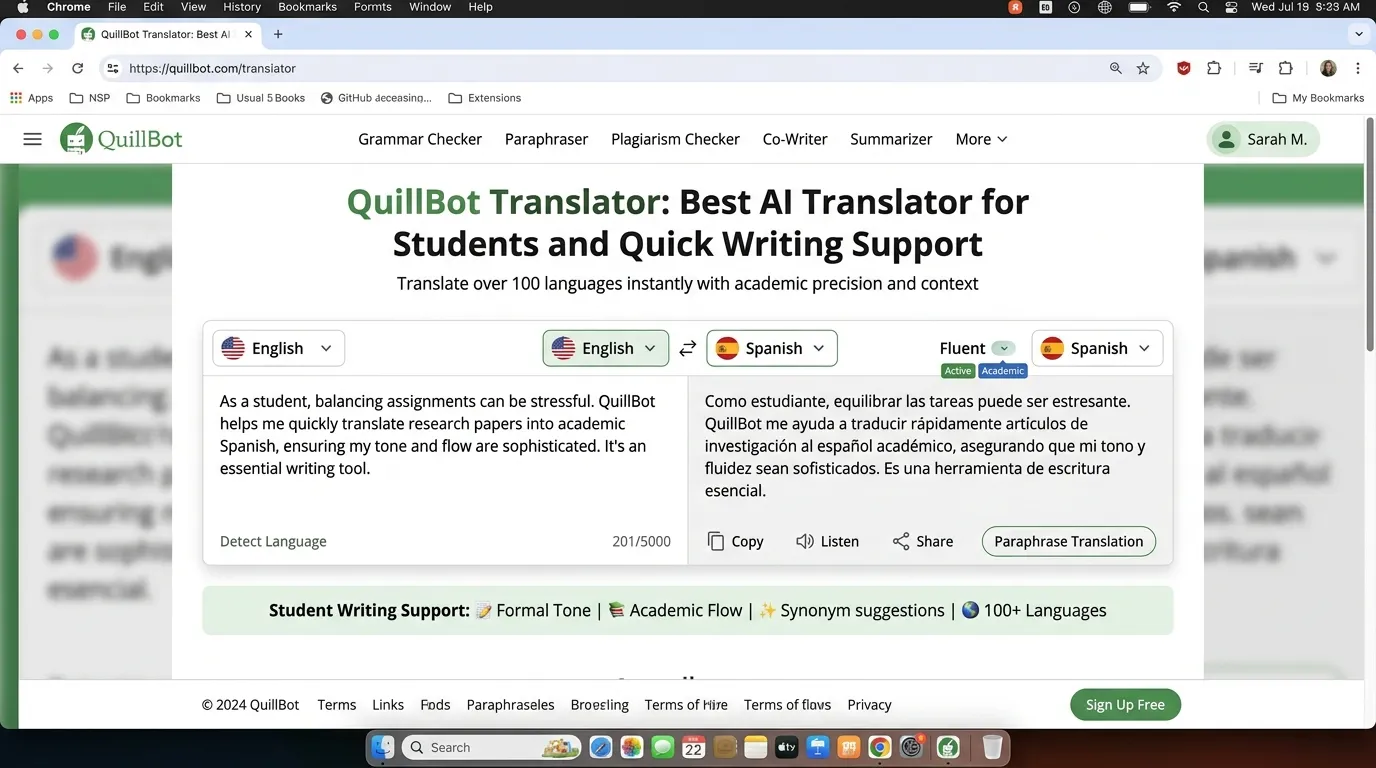Open the Privacy footer link

tap(869, 704)
